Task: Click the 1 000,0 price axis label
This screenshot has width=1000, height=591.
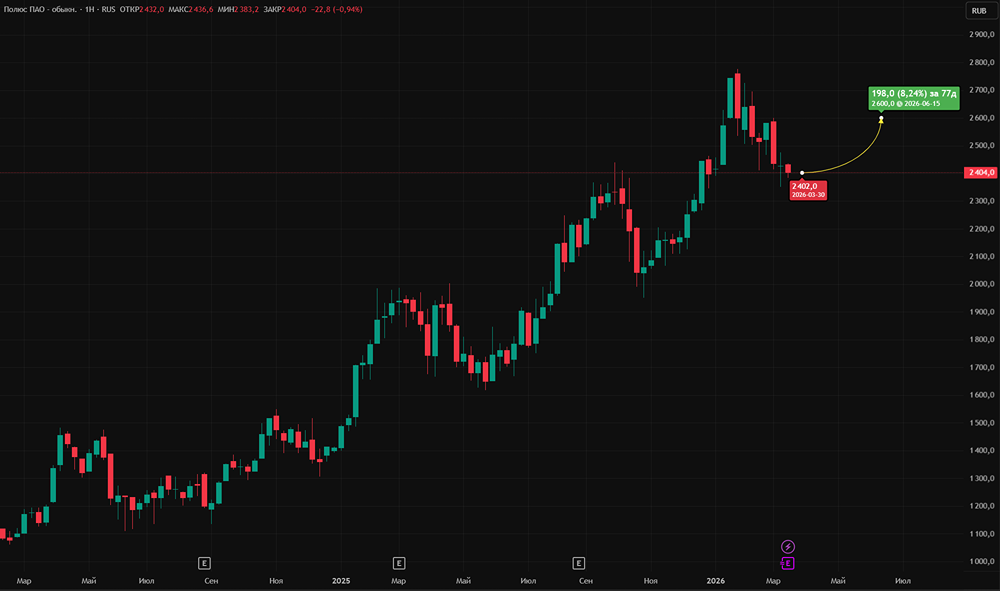Action: [982, 562]
